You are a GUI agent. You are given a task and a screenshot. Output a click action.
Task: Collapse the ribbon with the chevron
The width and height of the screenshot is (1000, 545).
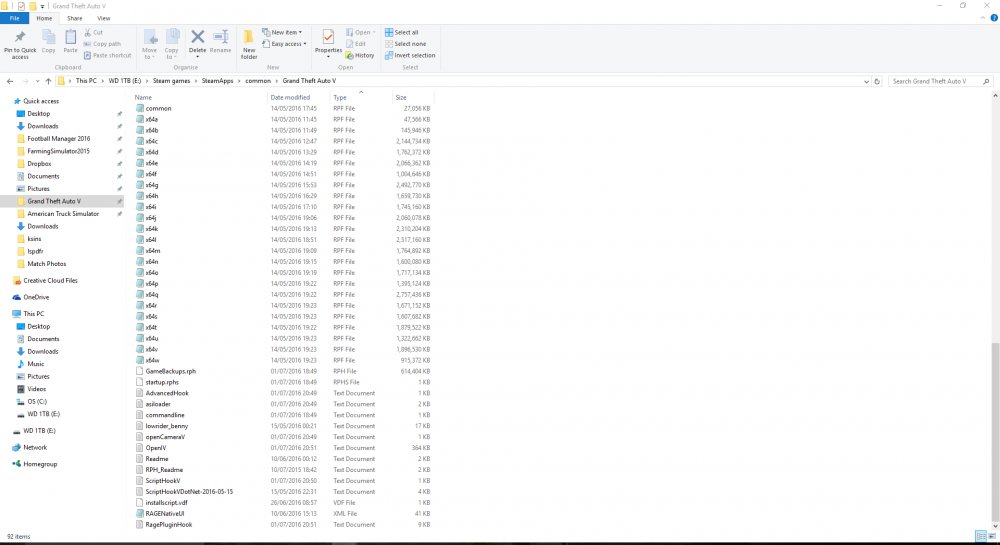[x=983, y=18]
